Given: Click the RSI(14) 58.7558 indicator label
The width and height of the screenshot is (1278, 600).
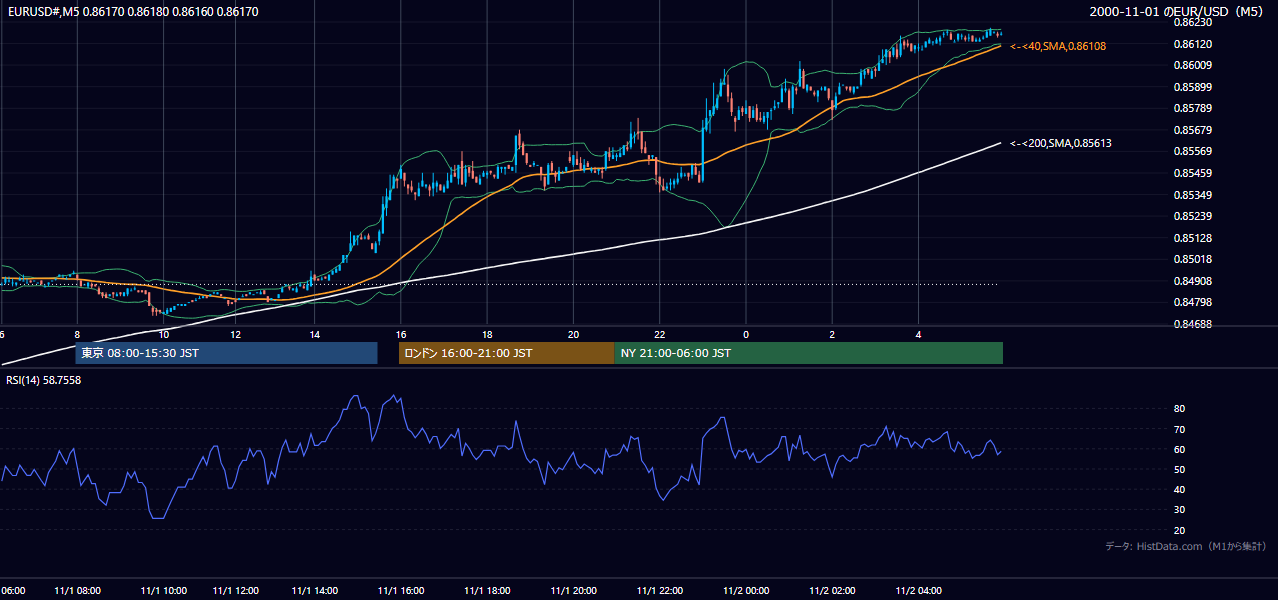Looking at the screenshot, I should pos(44,380).
